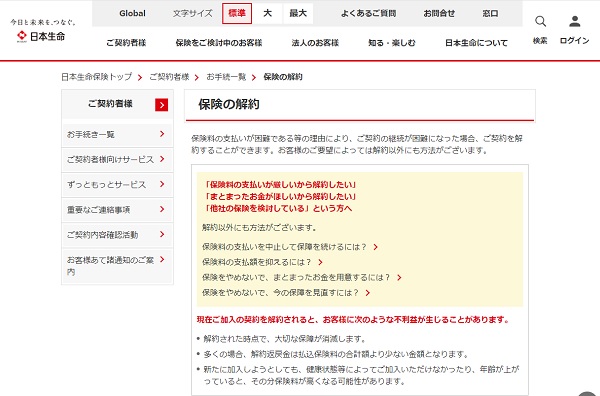Go to お手続一覧 breadcrumb link
This screenshot has height=396, width=600.
tap(226, 77)
